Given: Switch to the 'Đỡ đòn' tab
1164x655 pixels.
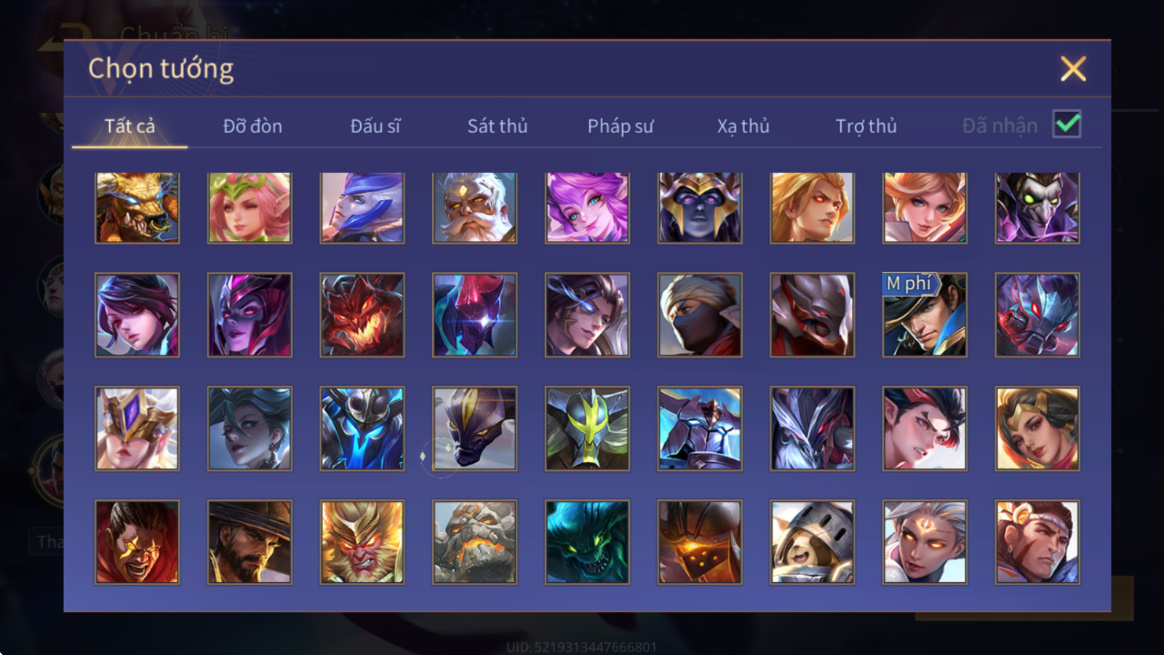Looking at the screenshot, I should (x=252, y=126).
